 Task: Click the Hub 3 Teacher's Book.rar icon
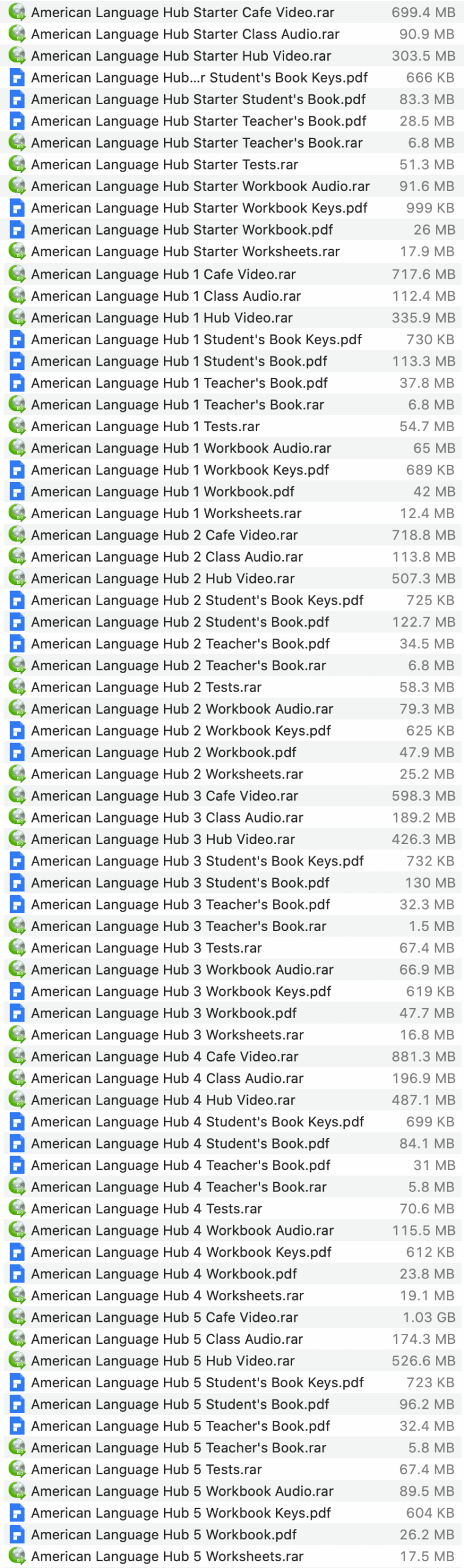pos(17,926)
